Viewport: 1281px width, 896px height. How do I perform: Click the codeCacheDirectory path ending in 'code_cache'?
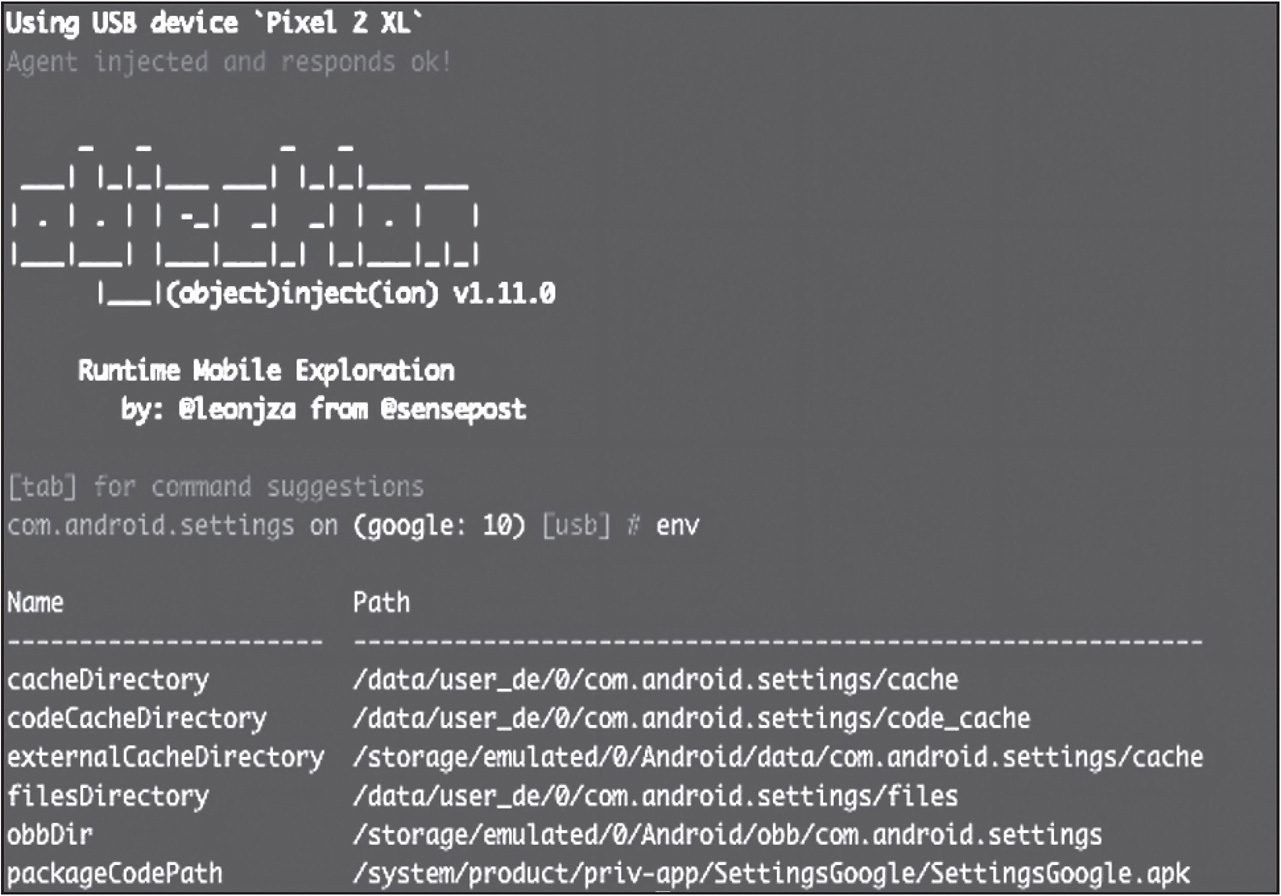pos(691,718)
